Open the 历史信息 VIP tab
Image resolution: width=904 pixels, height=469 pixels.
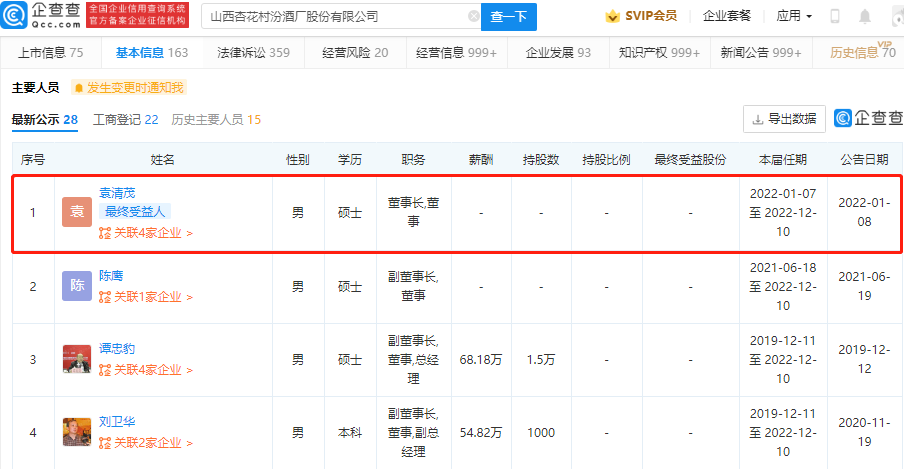pos(862,52)
